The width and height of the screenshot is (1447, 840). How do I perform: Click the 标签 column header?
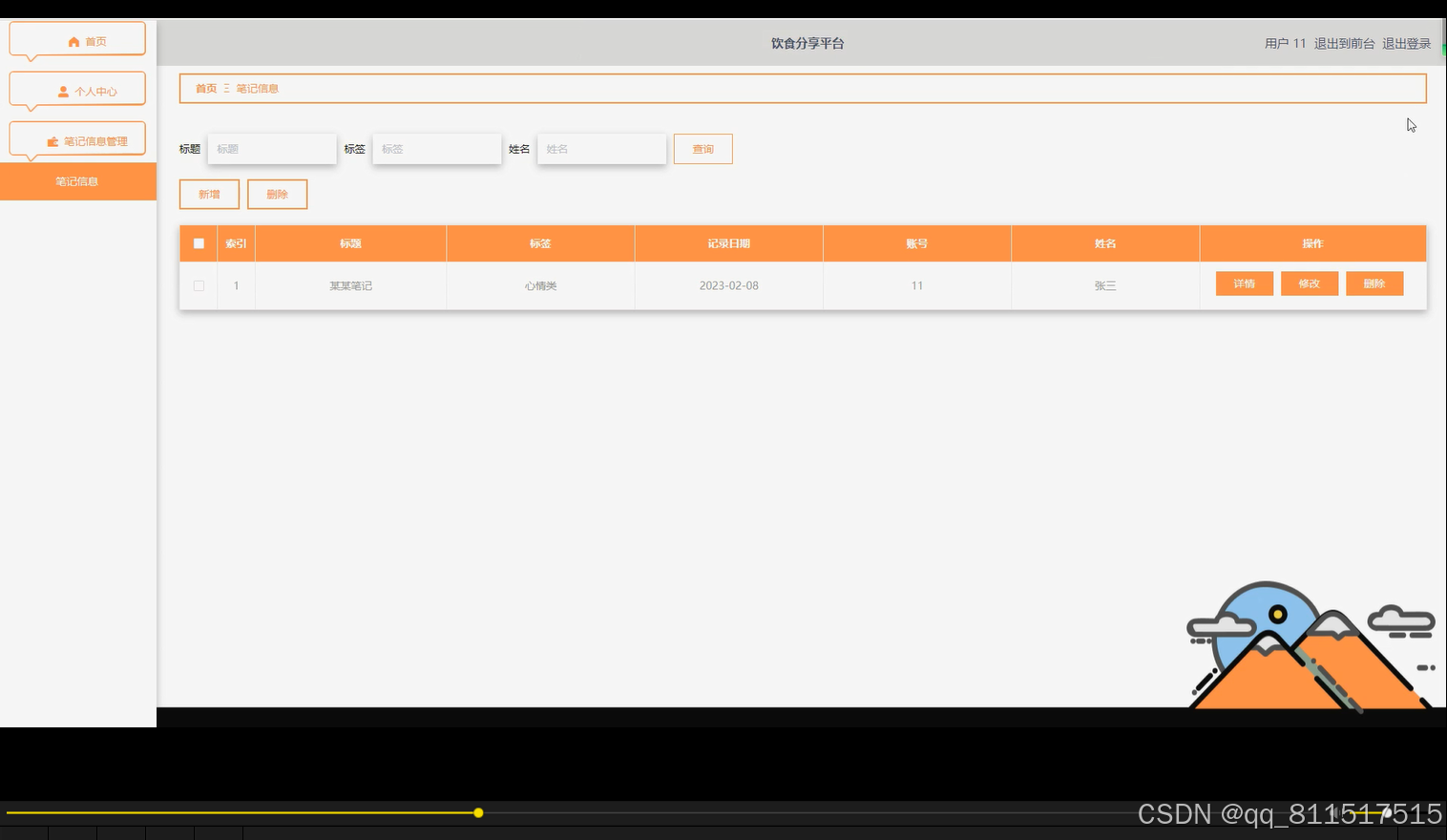coord(540,243)
